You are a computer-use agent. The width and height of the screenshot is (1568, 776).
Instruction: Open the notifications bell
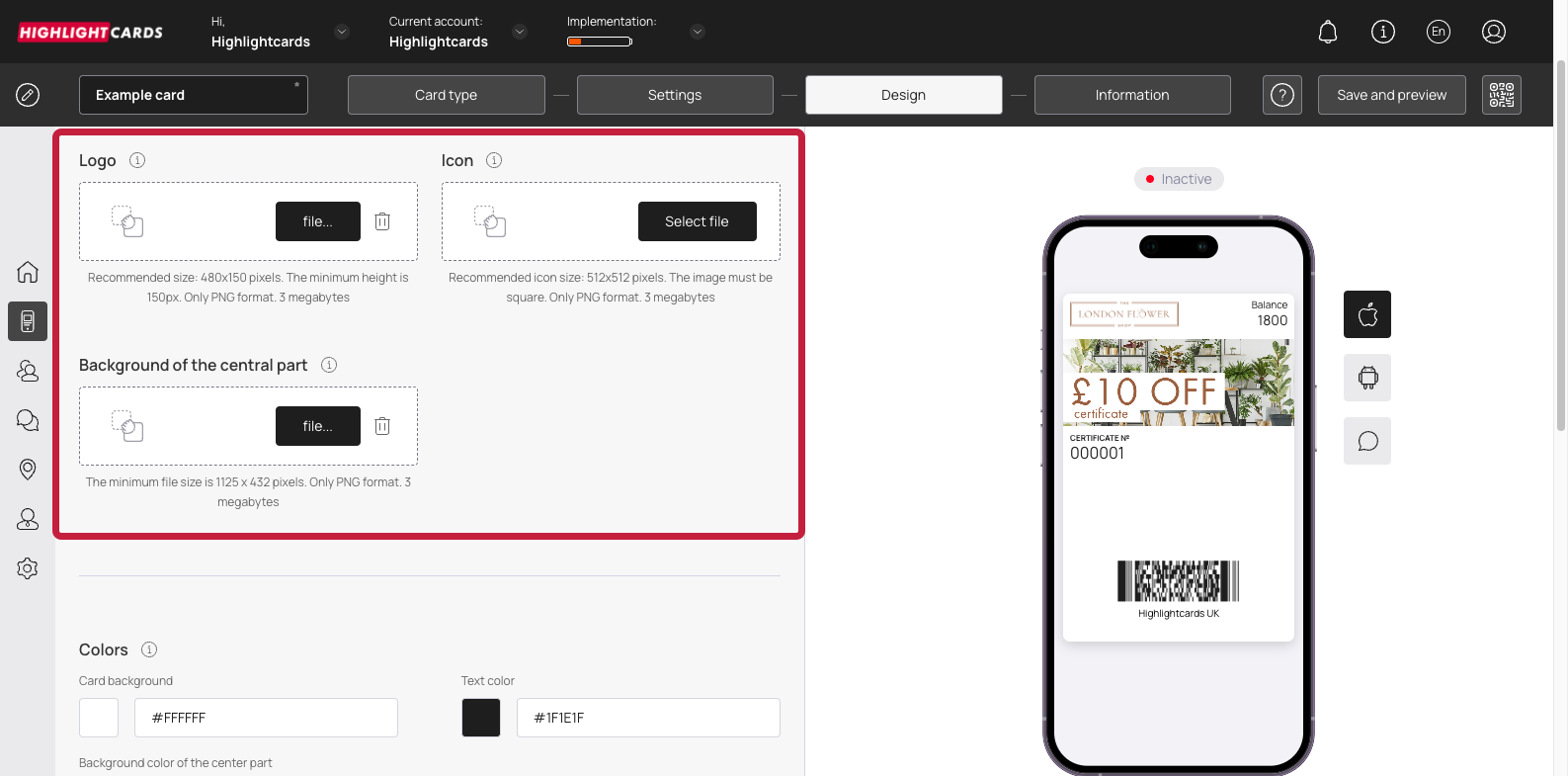click(1328, 32)
